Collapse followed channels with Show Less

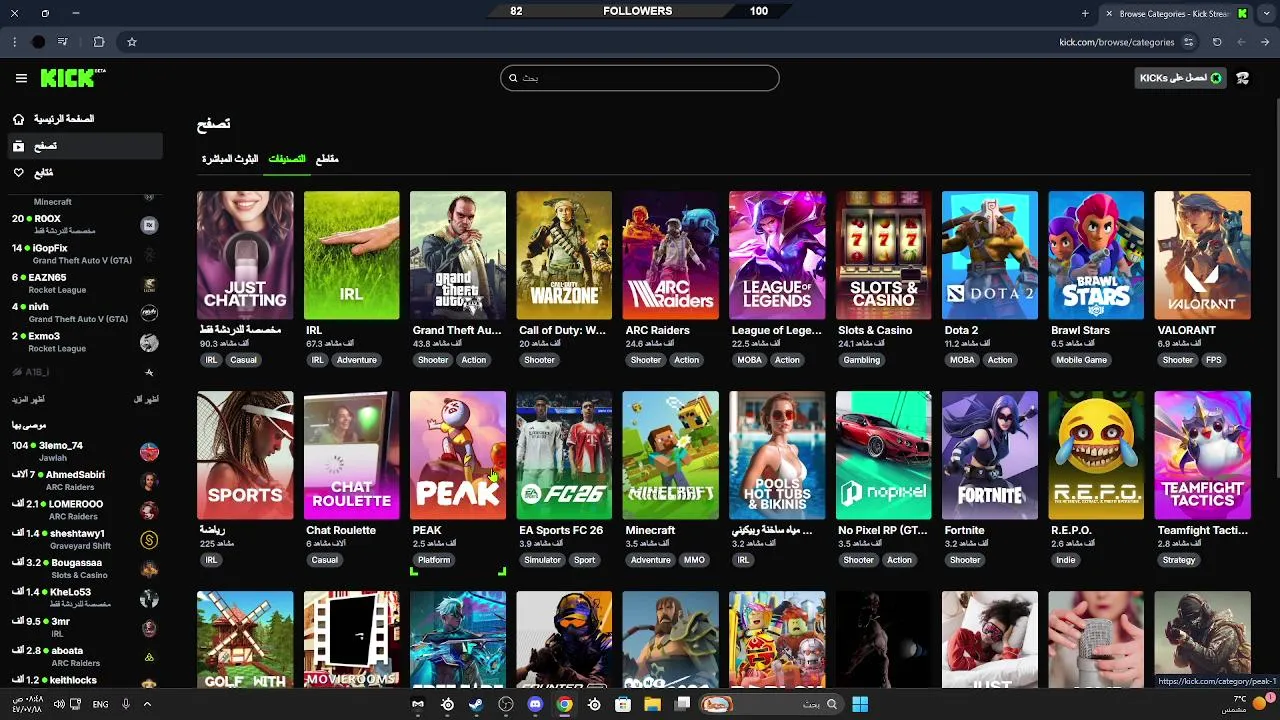tap(146, 399)
